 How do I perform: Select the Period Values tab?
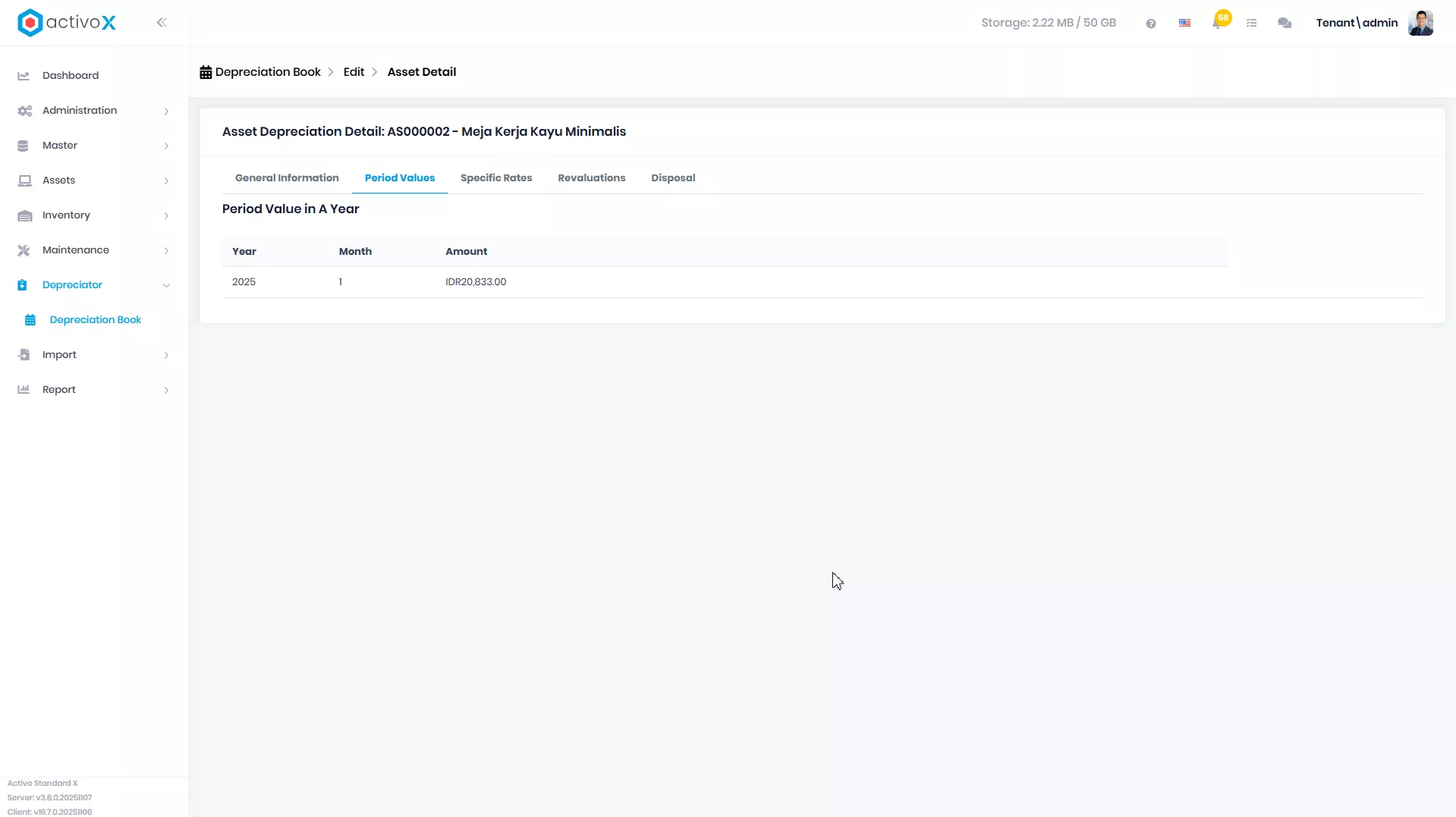coord(400,178)
